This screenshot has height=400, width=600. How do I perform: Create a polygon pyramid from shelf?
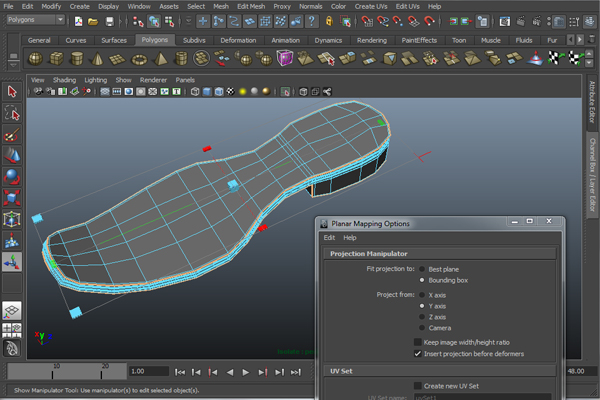pyautogui.click(x=160, y=59)
